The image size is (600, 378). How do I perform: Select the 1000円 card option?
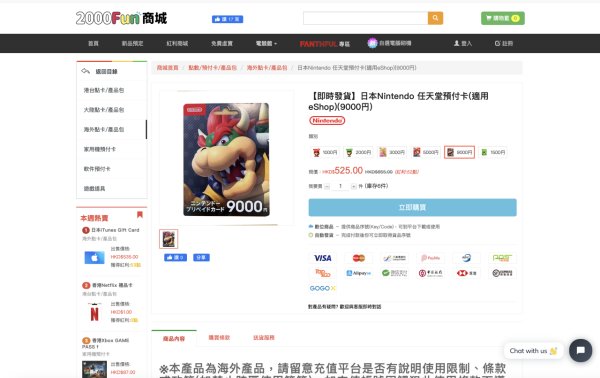click(x=324, y=152)
